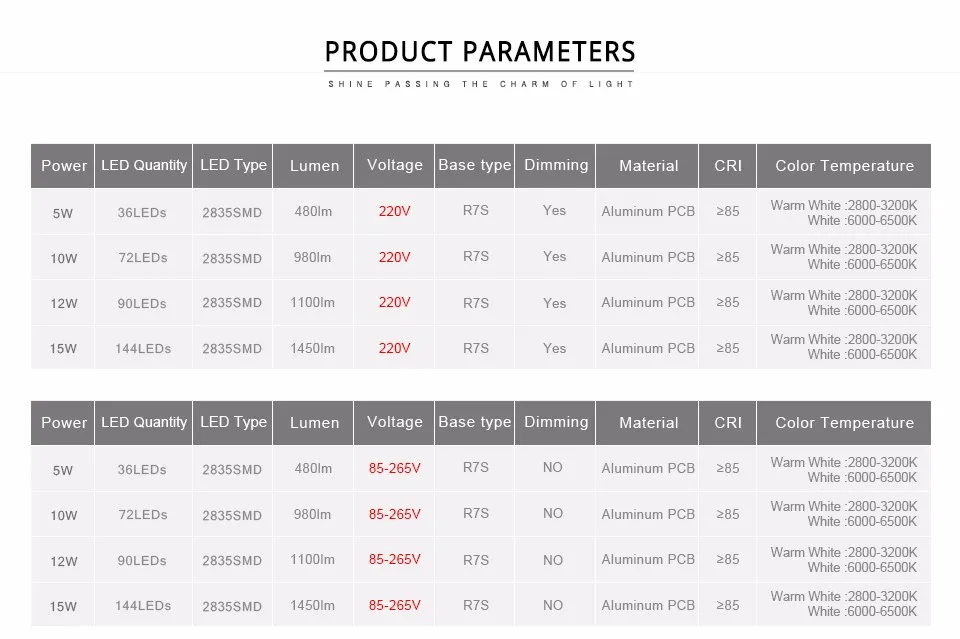Image resolution: width=960 pixels, height=639 pixels.
Task: Click the 480lm cell in second table
Action: pyautogui.click(x=313, y=469)
